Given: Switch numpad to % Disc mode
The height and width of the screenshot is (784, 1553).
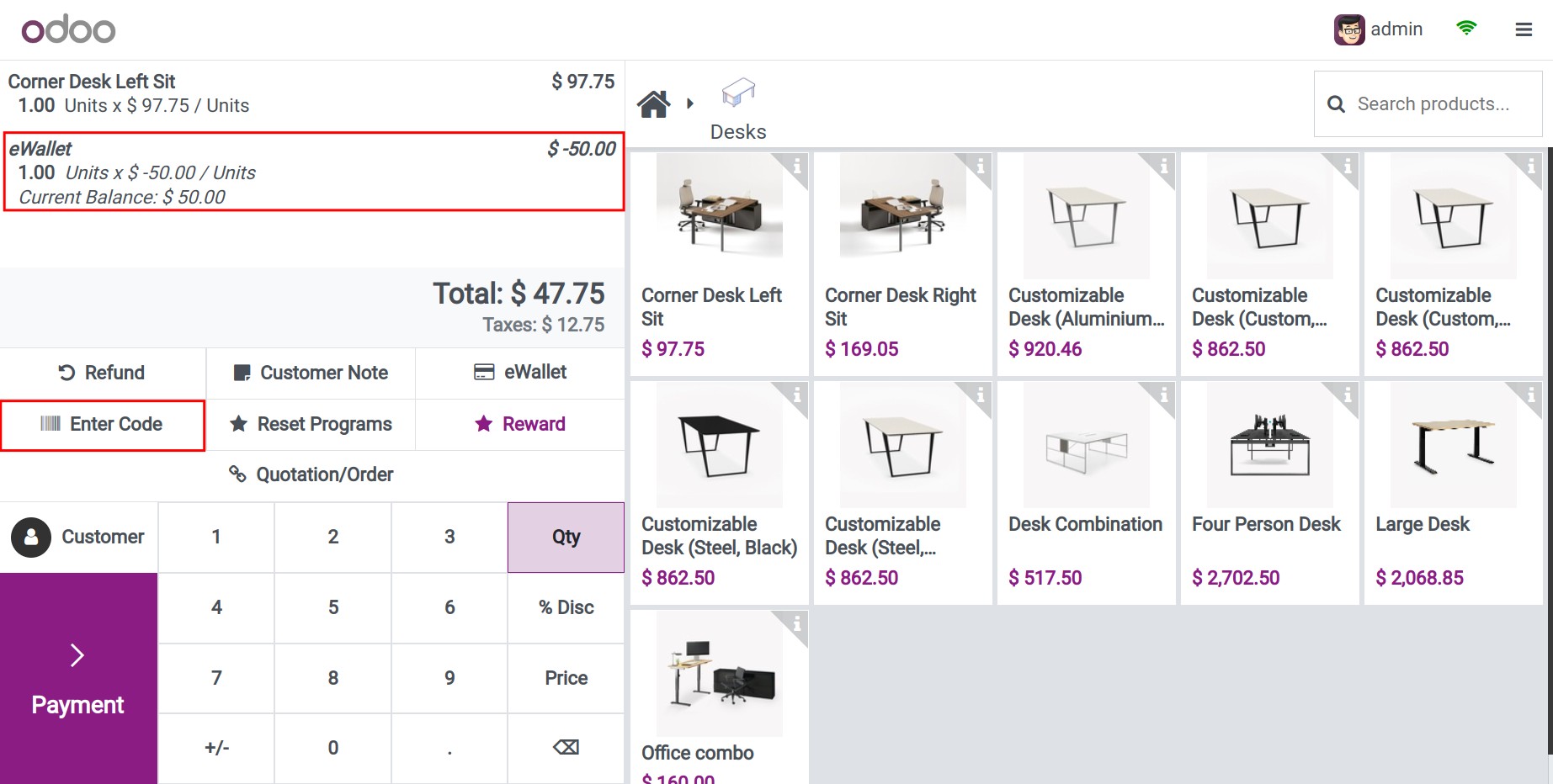Looking at the screenshot, I should click(x=566, y=607).
